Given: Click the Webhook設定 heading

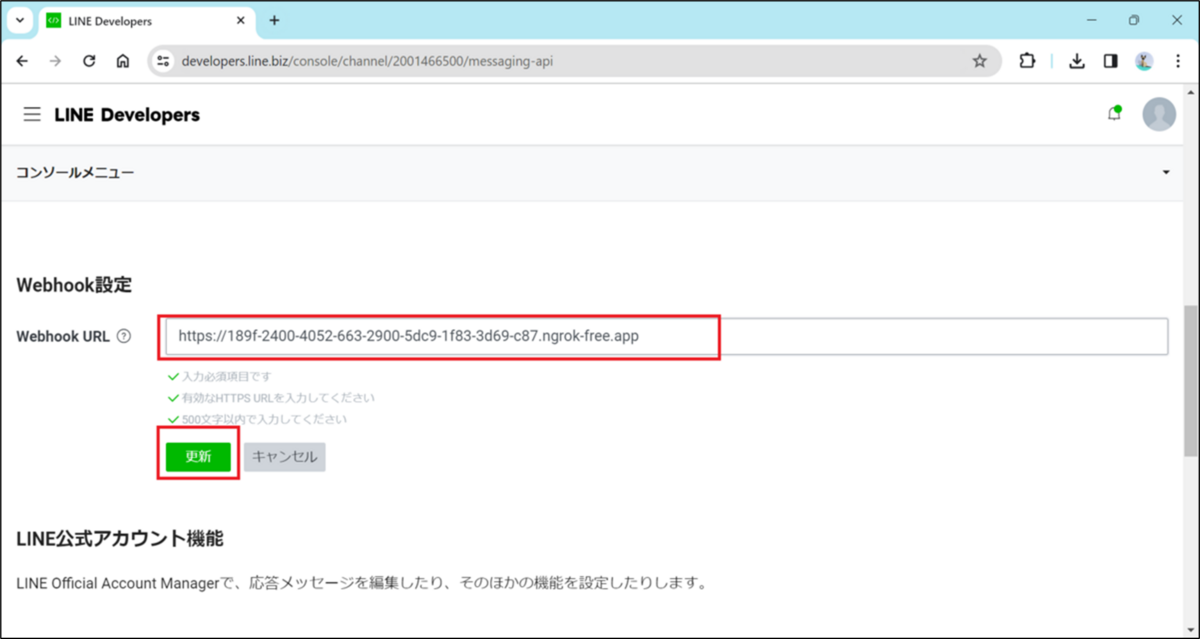Looking at the screenshot, I should 74,285.
